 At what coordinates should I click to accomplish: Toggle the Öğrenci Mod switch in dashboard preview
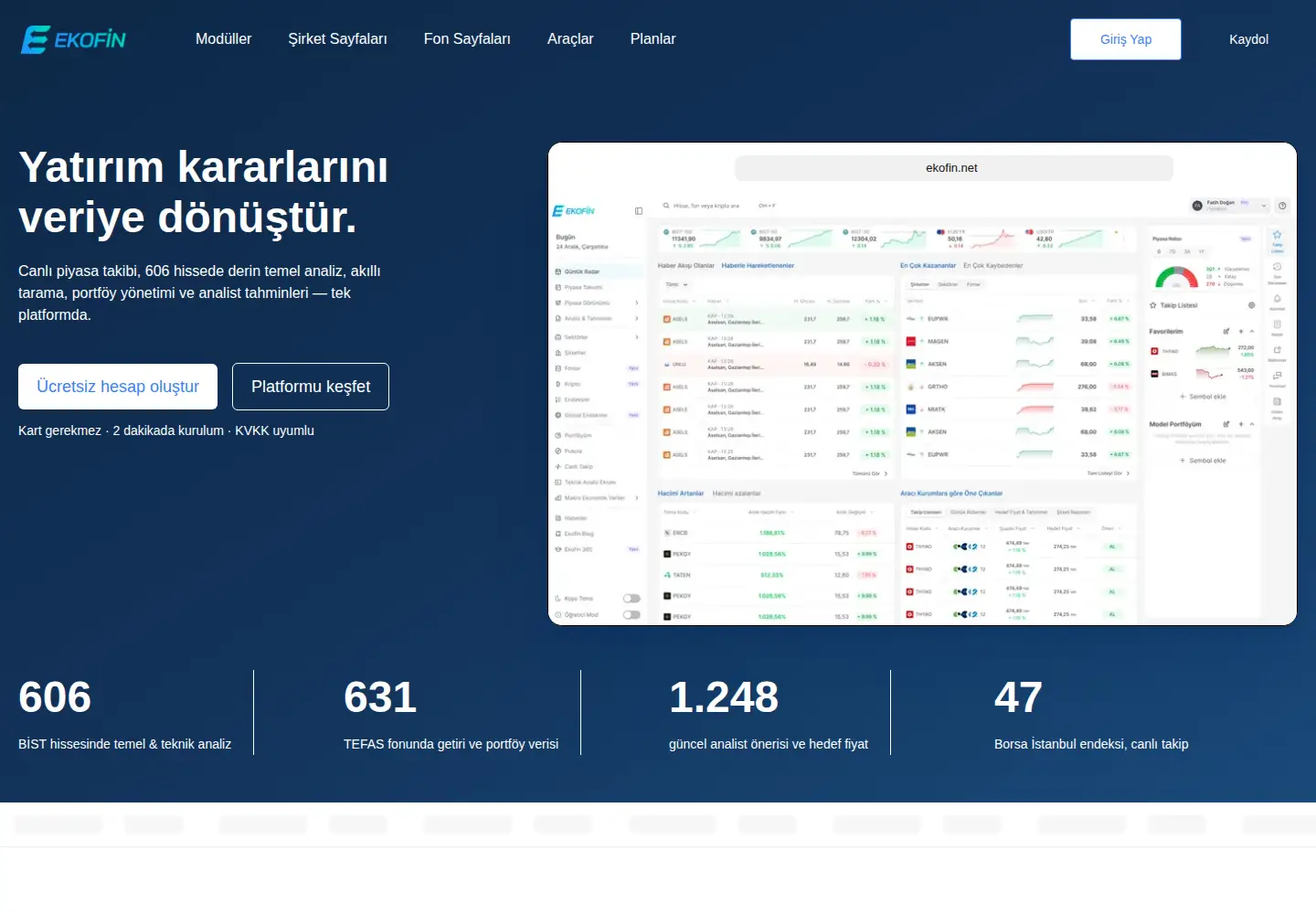coord(631,615)
